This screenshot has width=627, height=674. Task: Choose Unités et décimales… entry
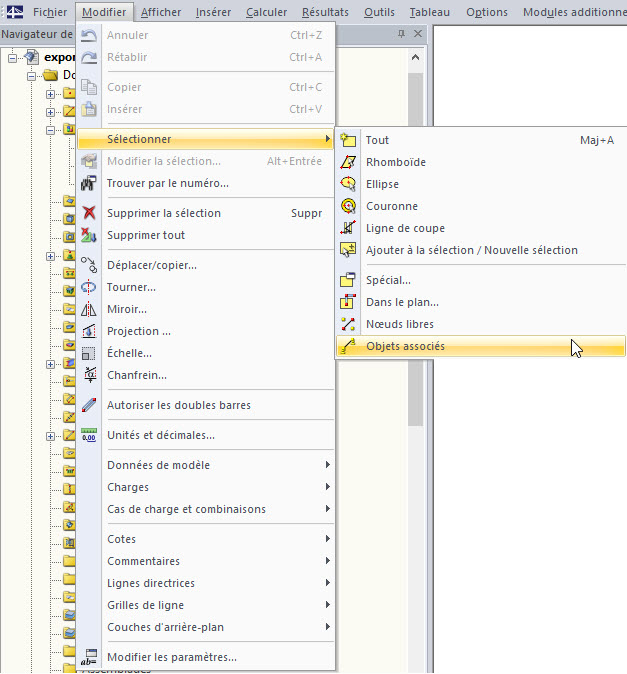[205, 435]
